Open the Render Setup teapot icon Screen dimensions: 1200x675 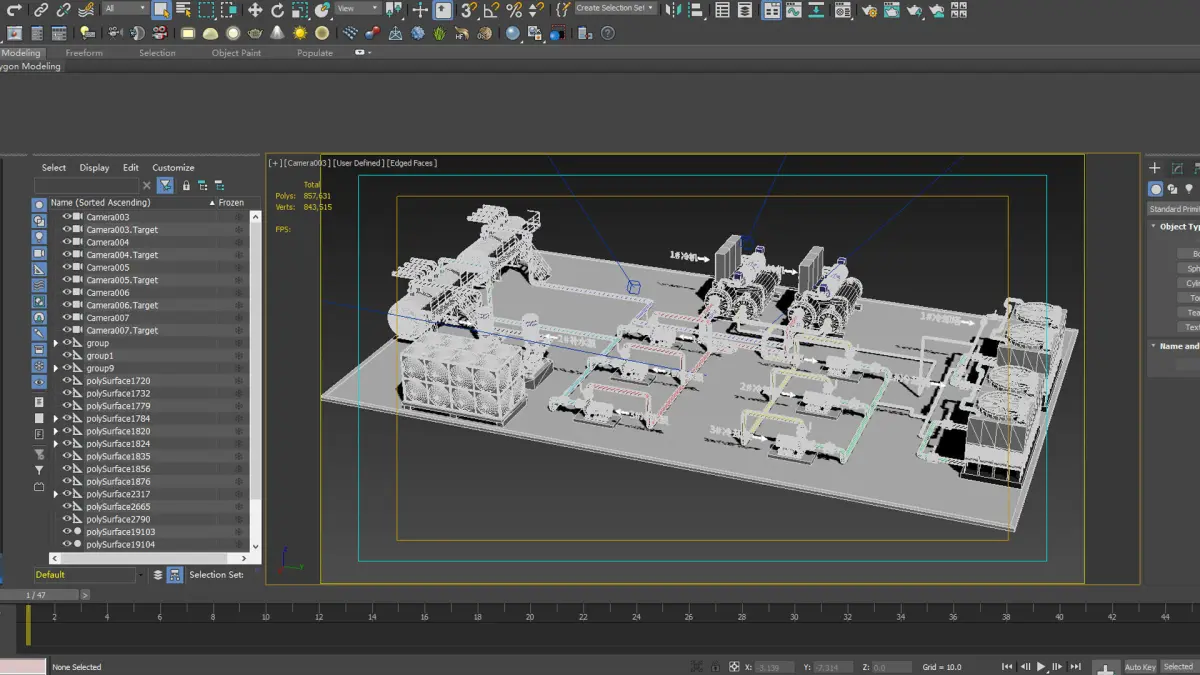click(x=869, y=10)
